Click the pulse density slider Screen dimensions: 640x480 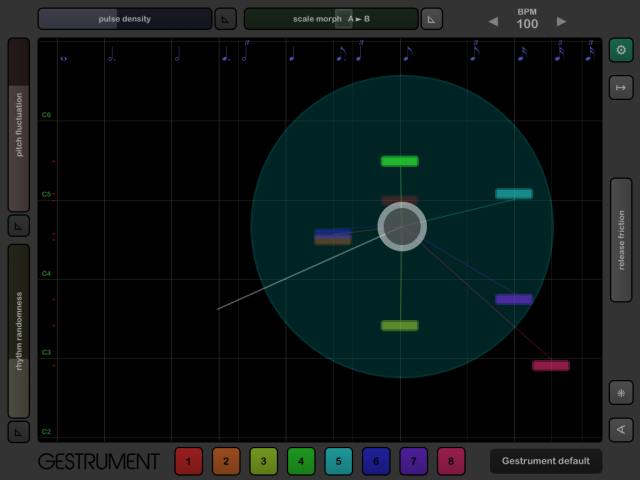[x=125, y=19]
